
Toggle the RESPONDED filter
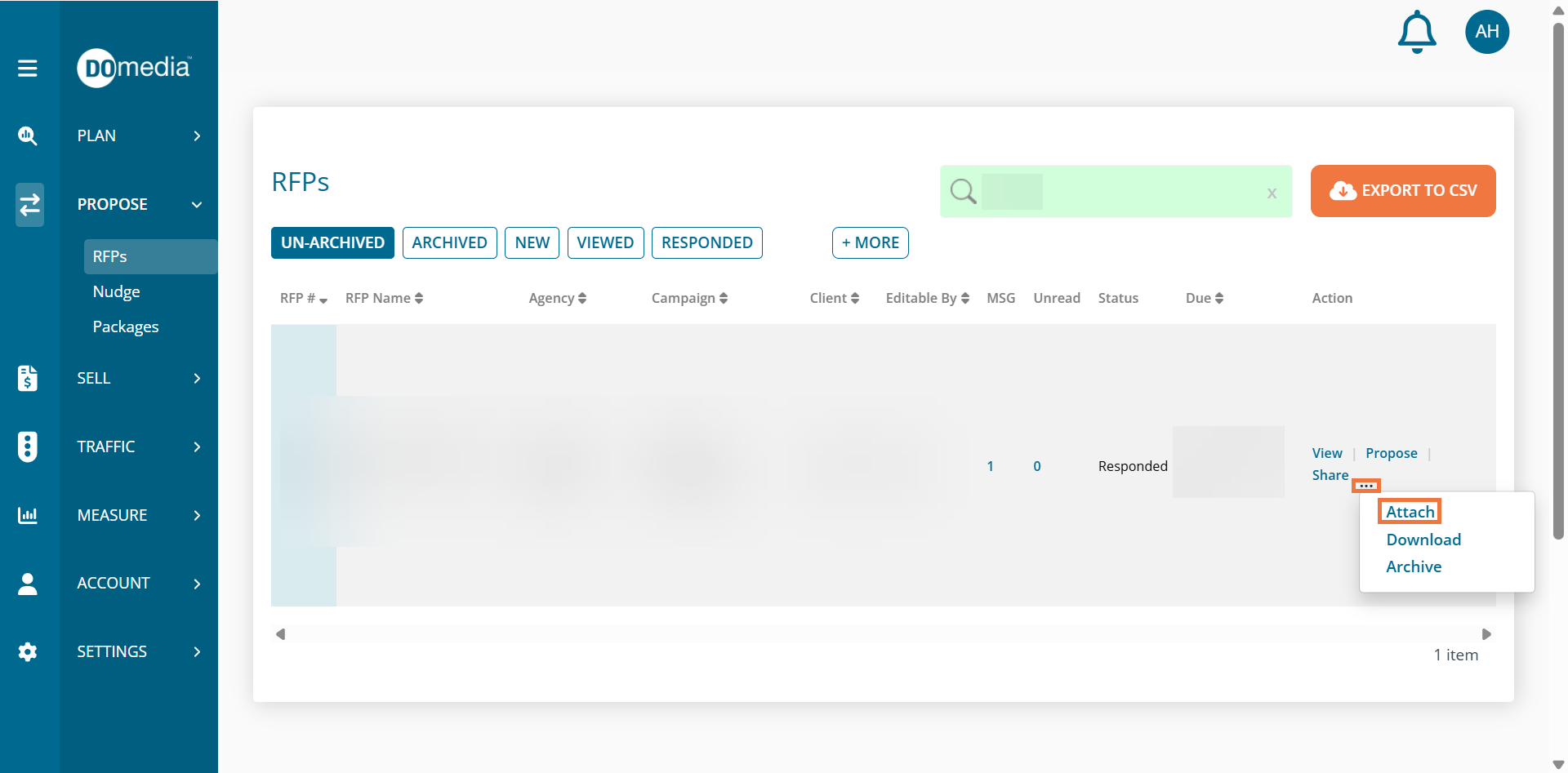click(x=706, y=242)
